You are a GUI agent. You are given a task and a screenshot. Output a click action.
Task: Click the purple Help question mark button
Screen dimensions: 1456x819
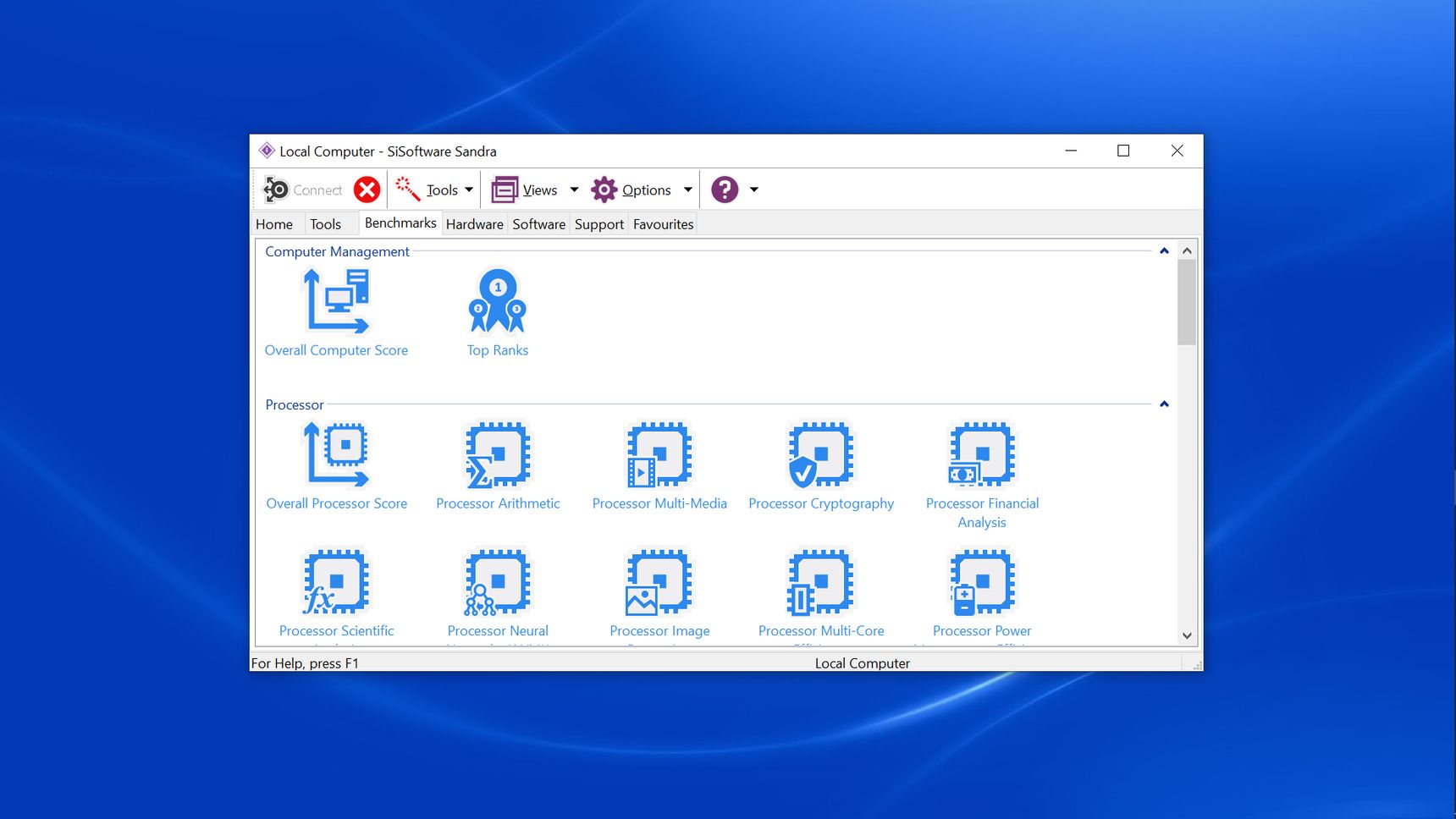tap(725, 190)
